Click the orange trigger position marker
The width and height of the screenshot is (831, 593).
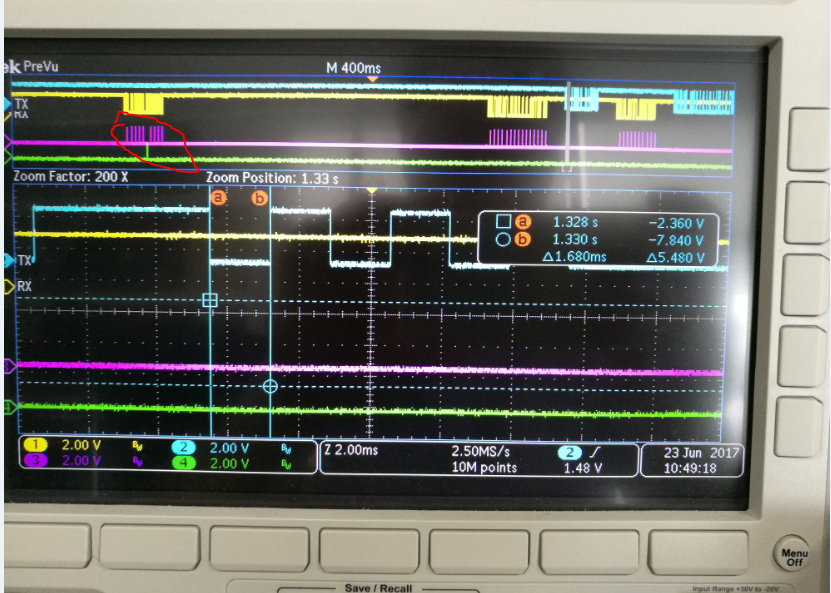point(373,79)
